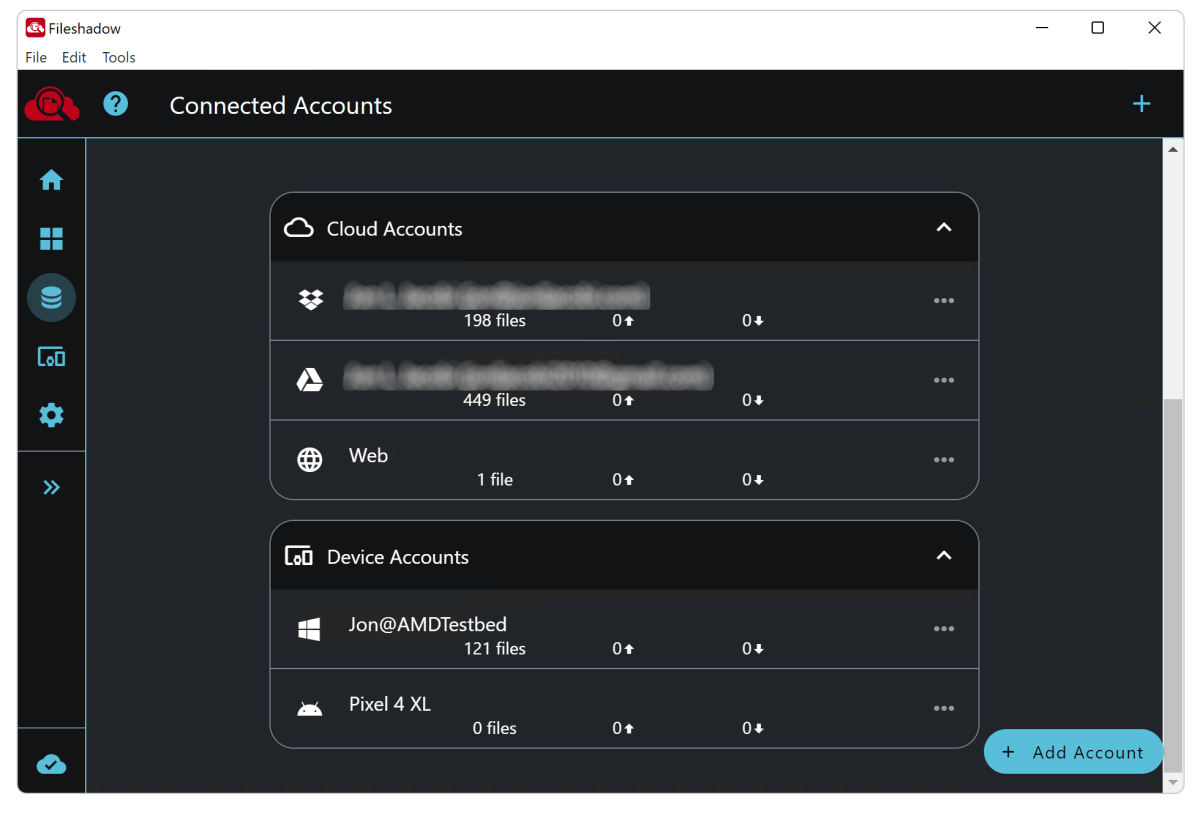Click the scrollbar down arrow
The image size is (1200, 813).
[1173, 782]
